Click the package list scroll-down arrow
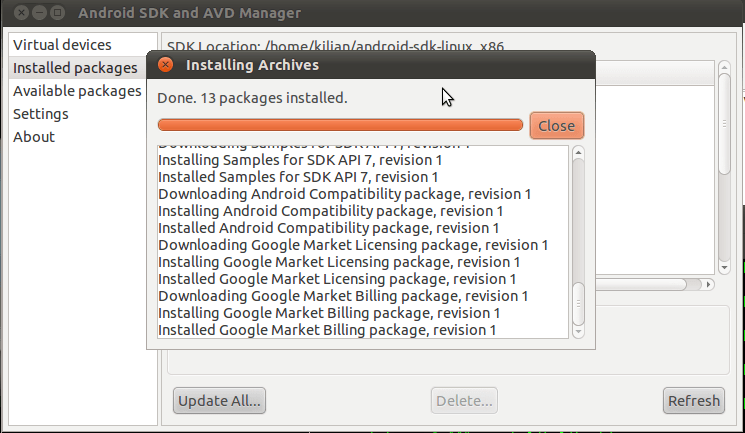The image size is (745, 433). click(724, 268)
